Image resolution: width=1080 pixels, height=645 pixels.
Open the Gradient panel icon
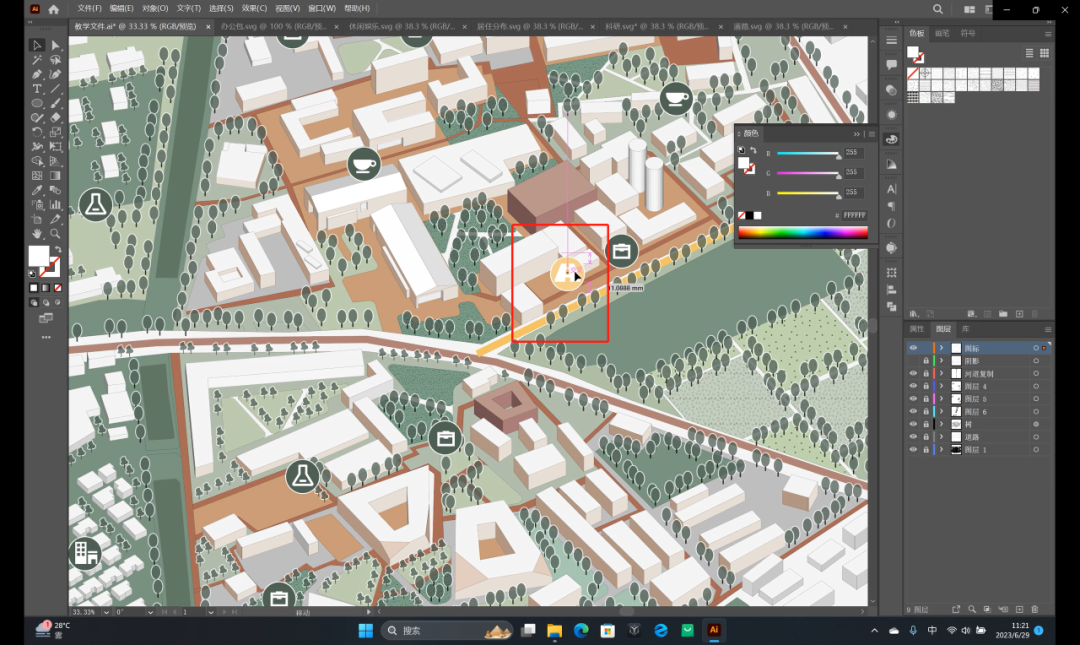tap(891, 164)
